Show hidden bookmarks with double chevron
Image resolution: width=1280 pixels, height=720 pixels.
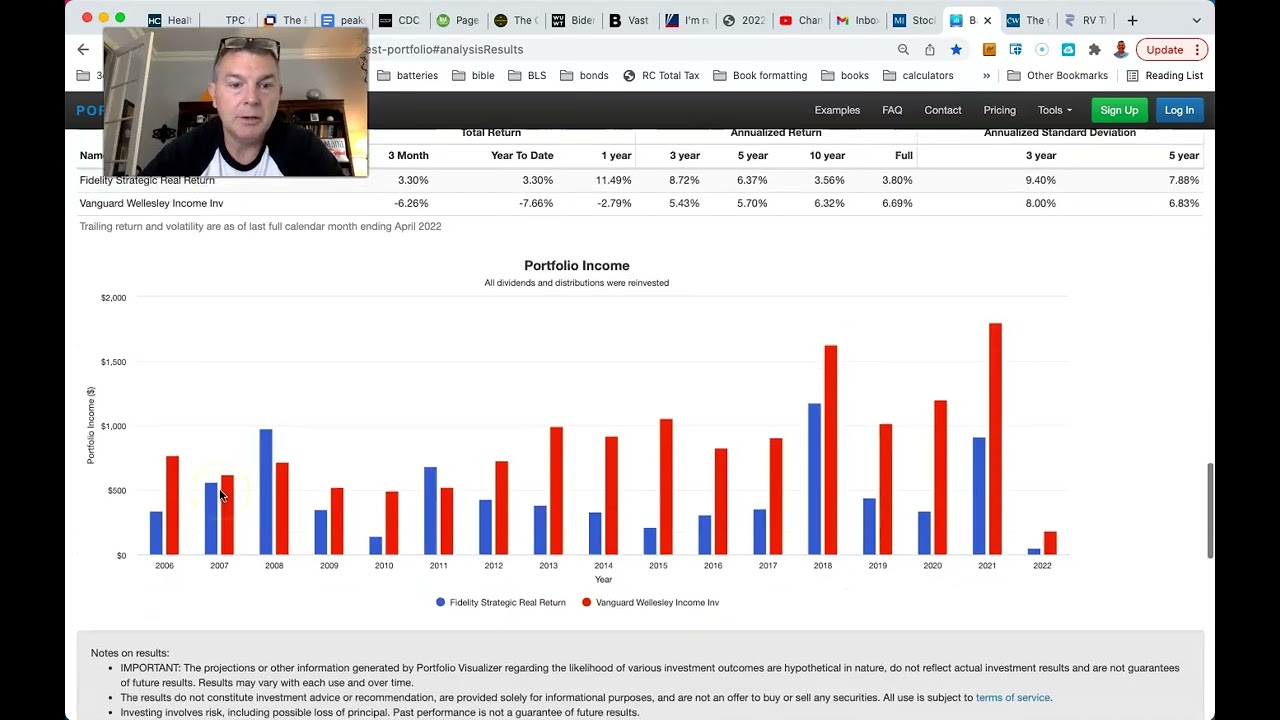click(986, 75)
